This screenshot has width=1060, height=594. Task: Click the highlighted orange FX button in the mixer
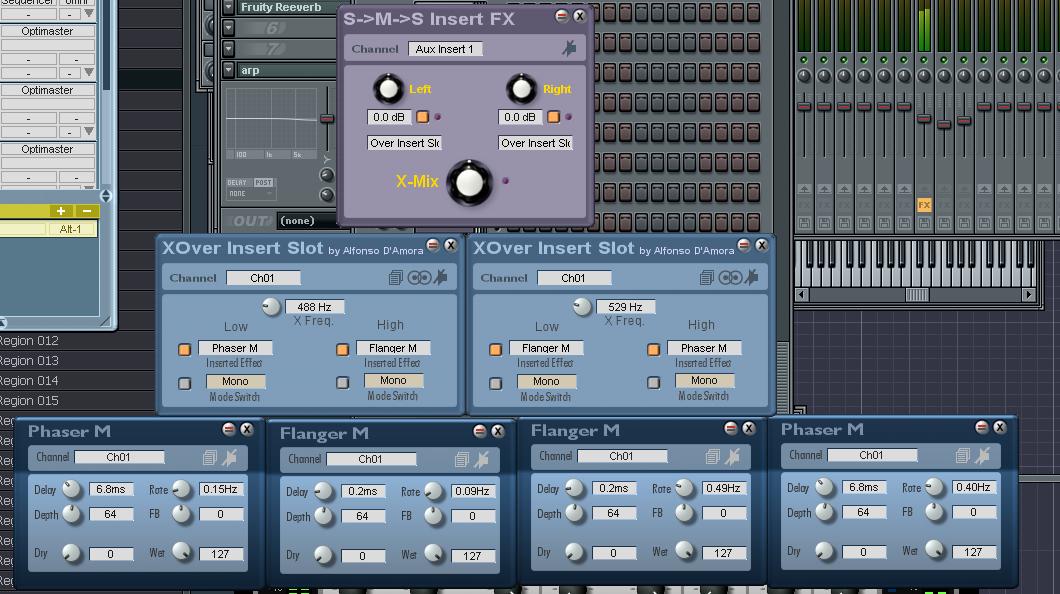(924, 205)
